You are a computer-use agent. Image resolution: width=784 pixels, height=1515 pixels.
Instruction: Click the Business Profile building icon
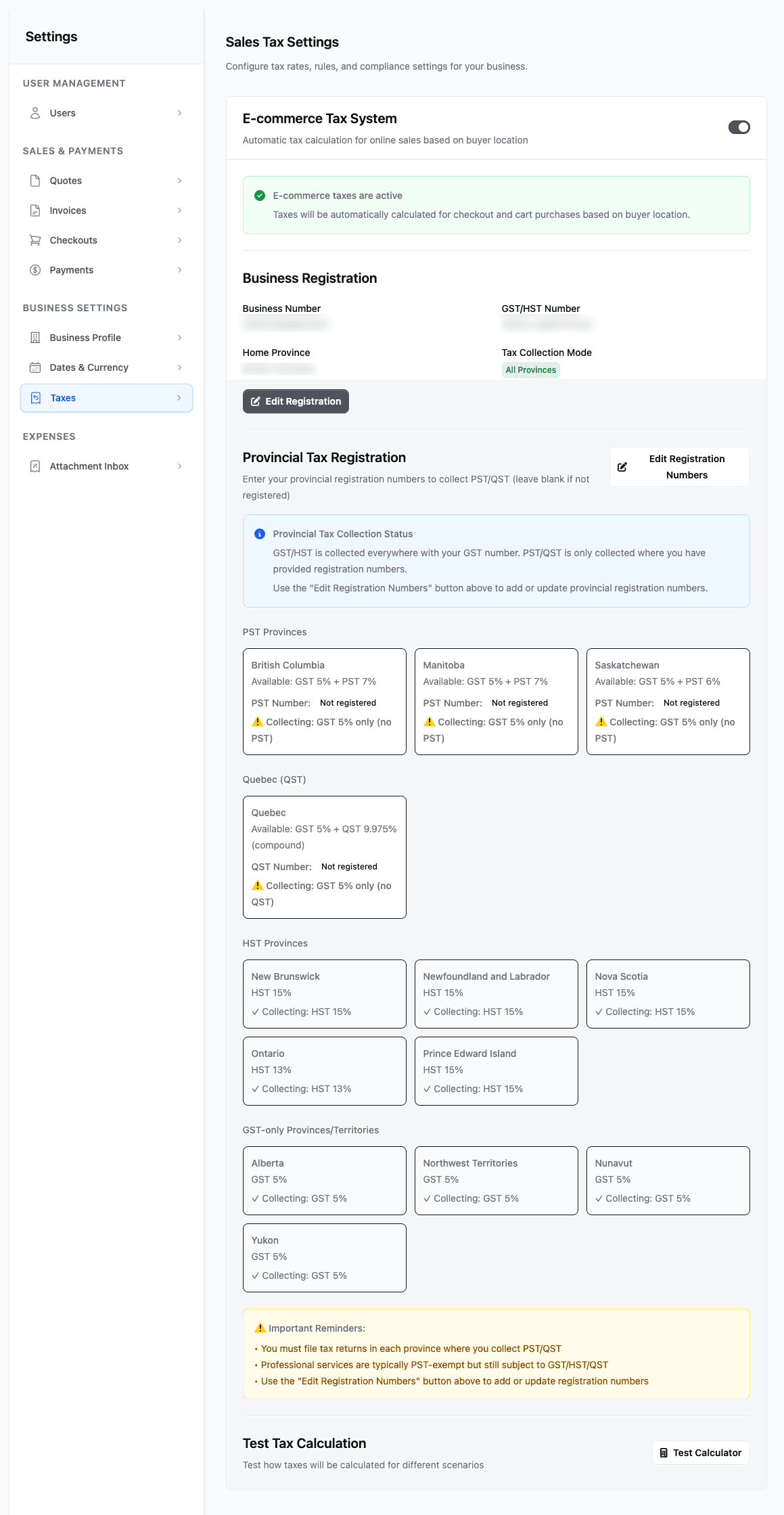pos(35,338)
